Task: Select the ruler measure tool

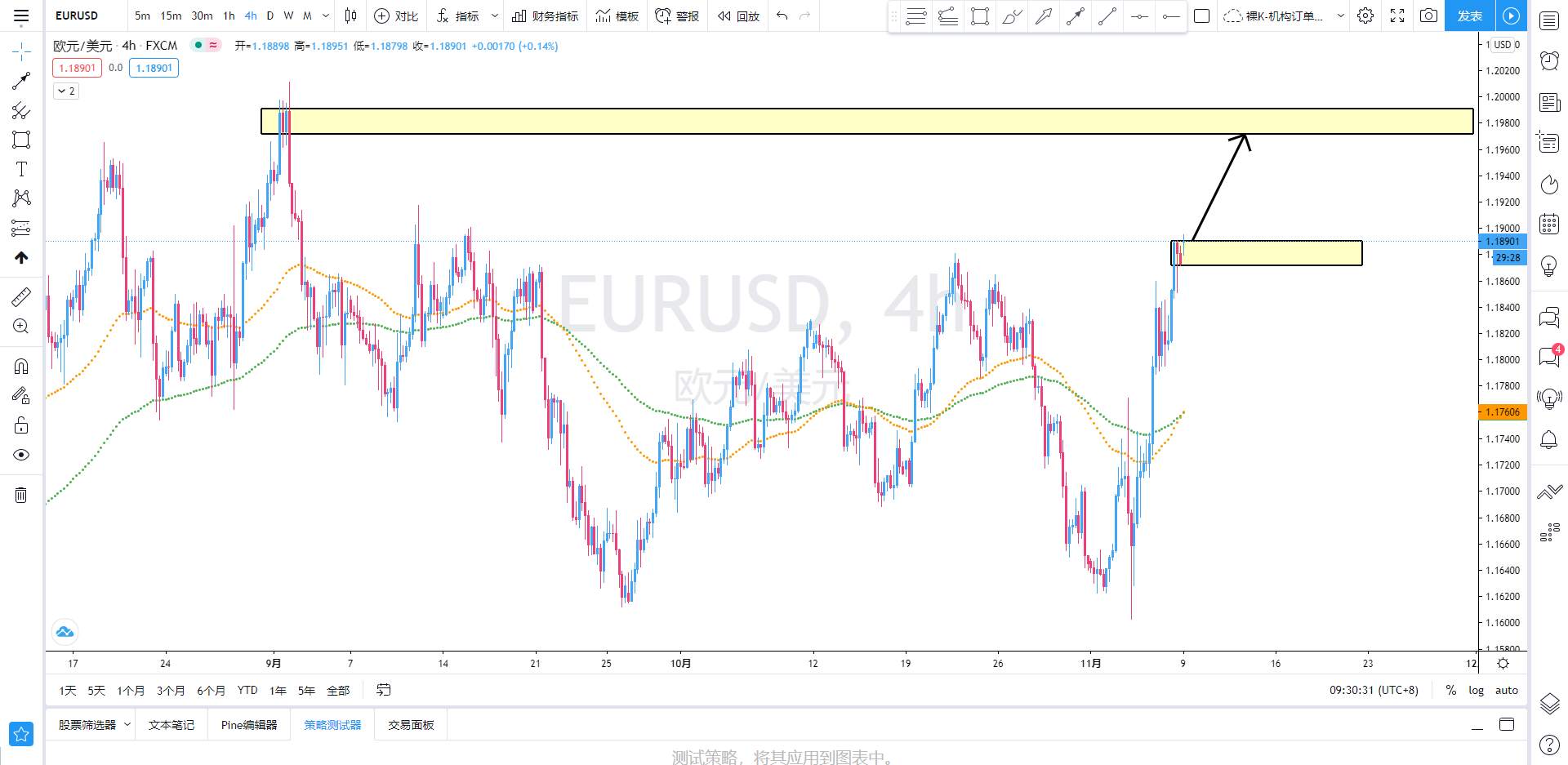Action: click(21, 296)
